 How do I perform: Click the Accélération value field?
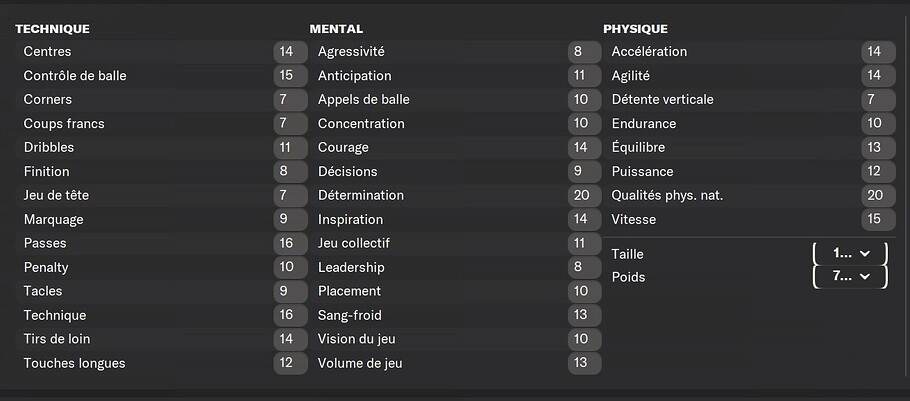[879, 52]
